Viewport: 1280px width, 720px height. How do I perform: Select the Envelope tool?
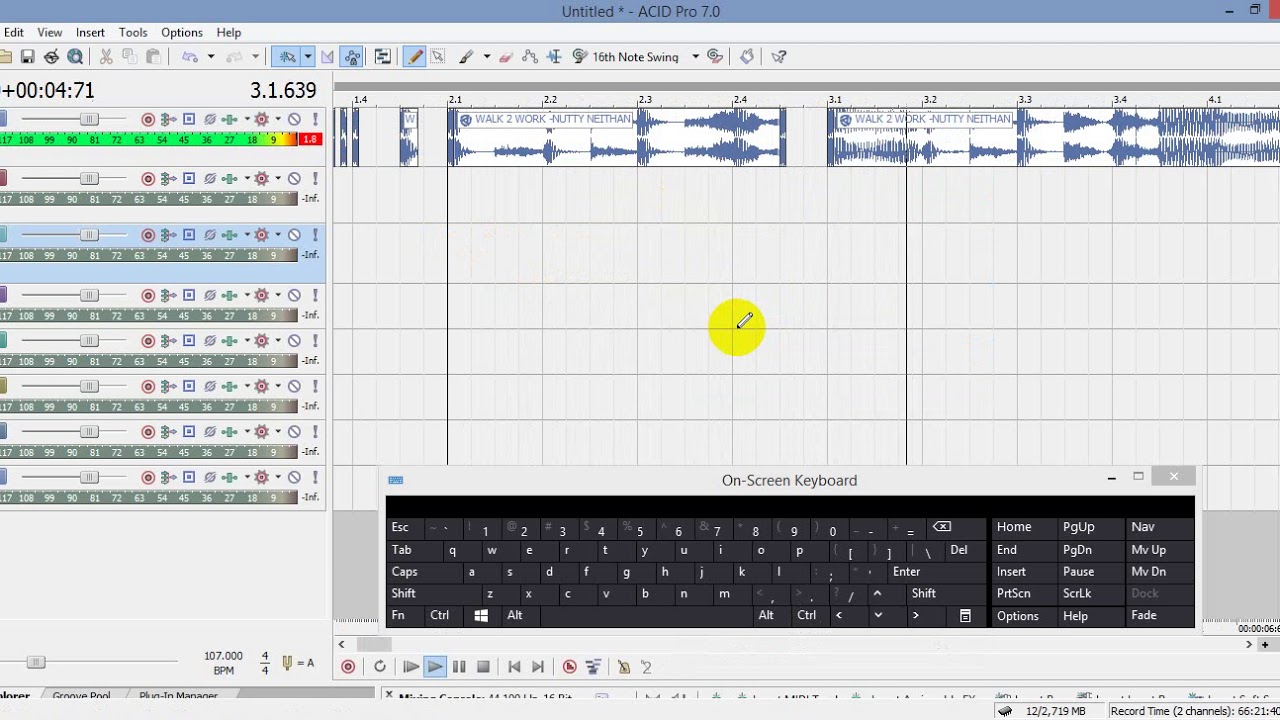530,57
